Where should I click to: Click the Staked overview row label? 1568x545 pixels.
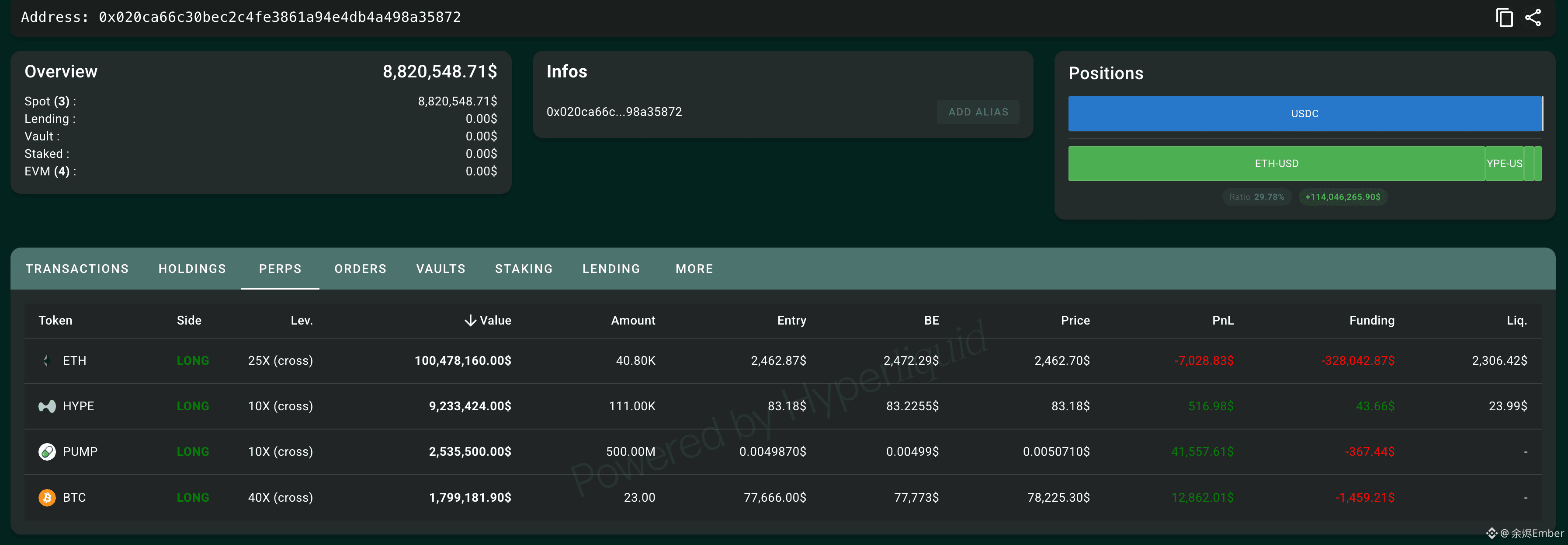[47, 154]
